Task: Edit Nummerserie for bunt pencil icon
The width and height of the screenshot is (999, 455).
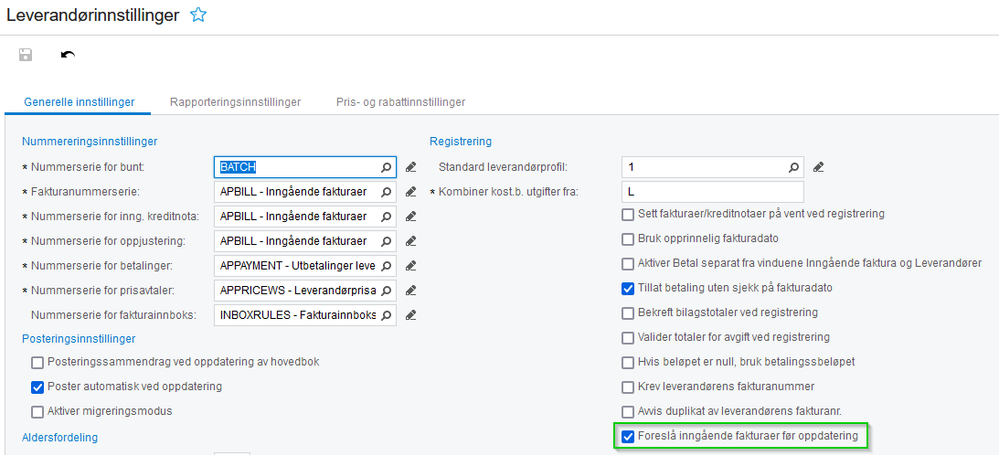Action: [x=411, y=167]
